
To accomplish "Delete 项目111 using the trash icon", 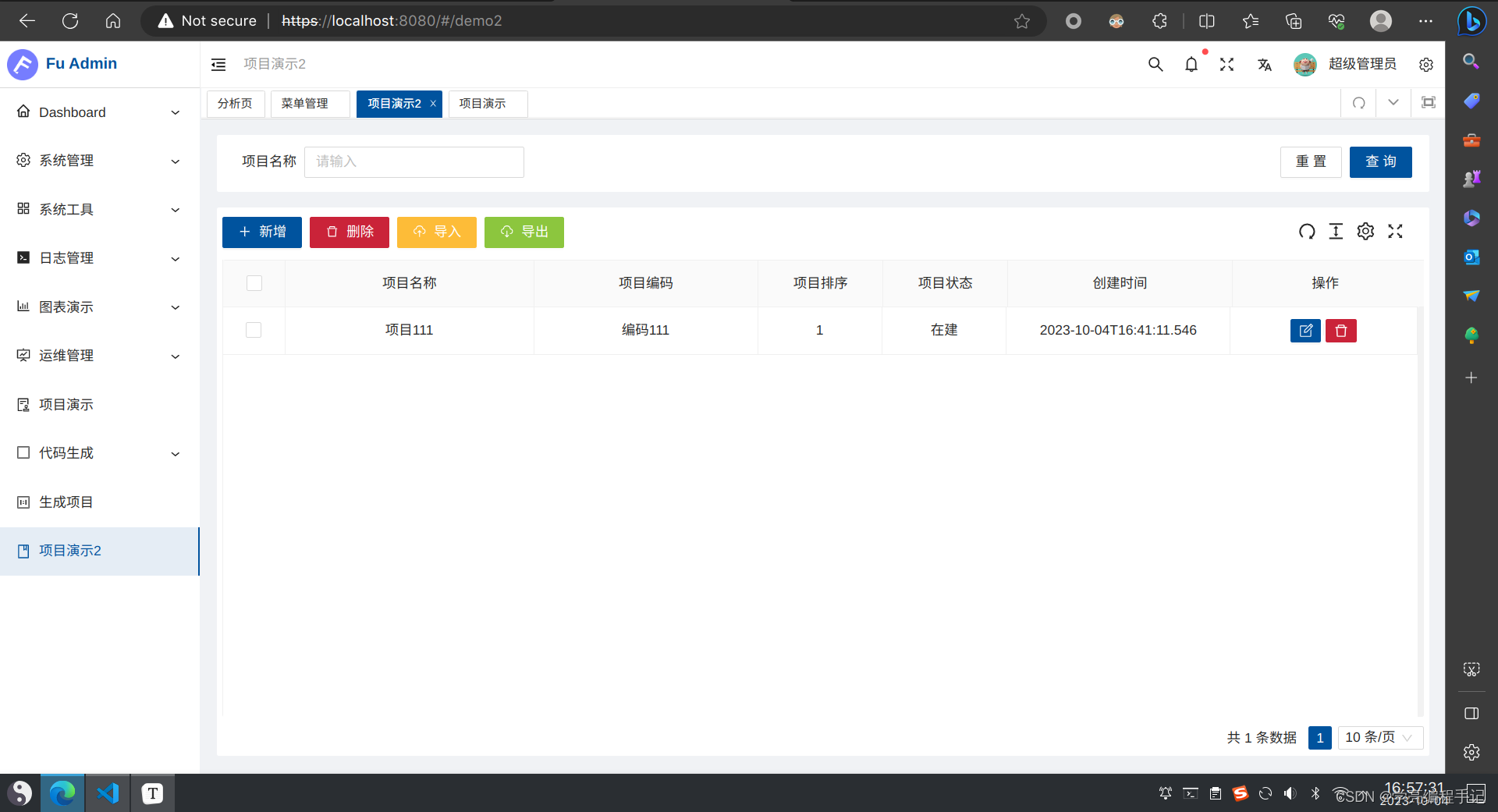I will pyautogui.click(x=1340, y=330).
